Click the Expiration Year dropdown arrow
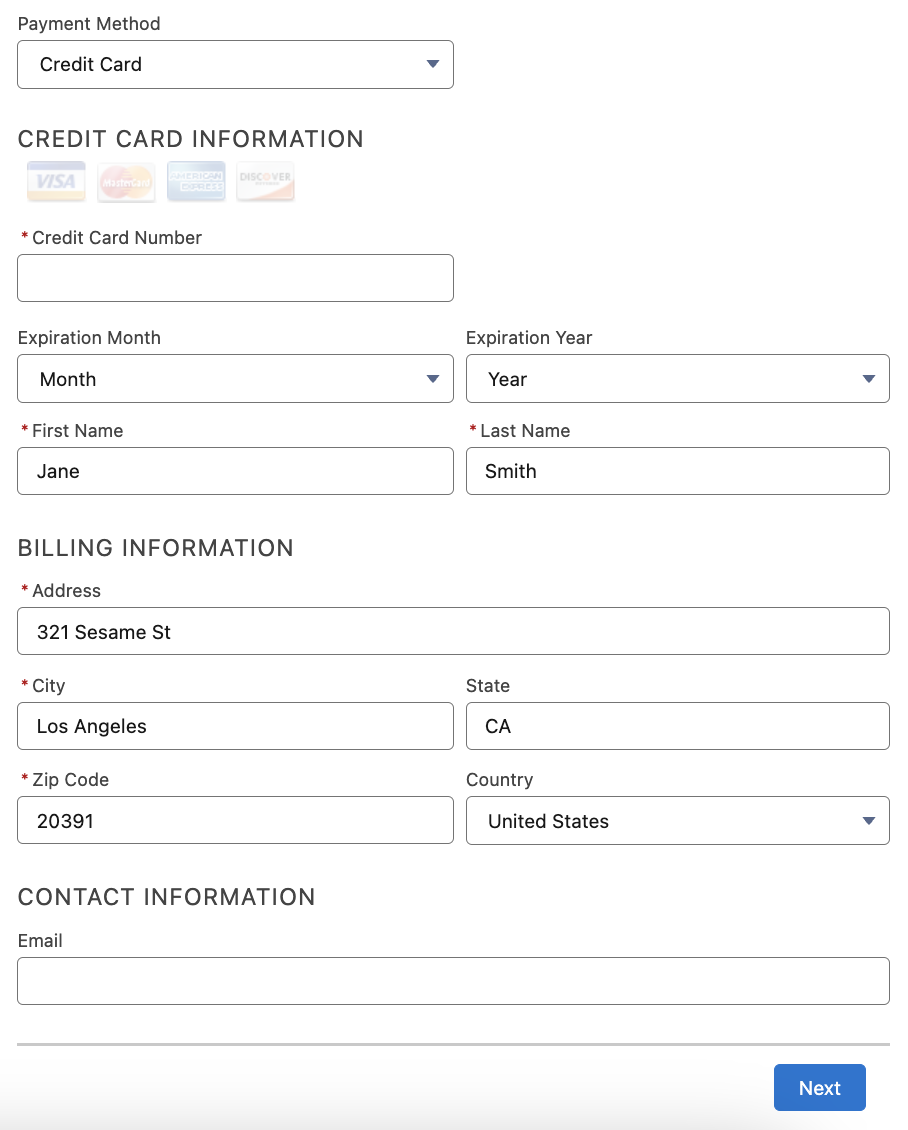This screenshot has height=1130, width=908. (868, 379)
